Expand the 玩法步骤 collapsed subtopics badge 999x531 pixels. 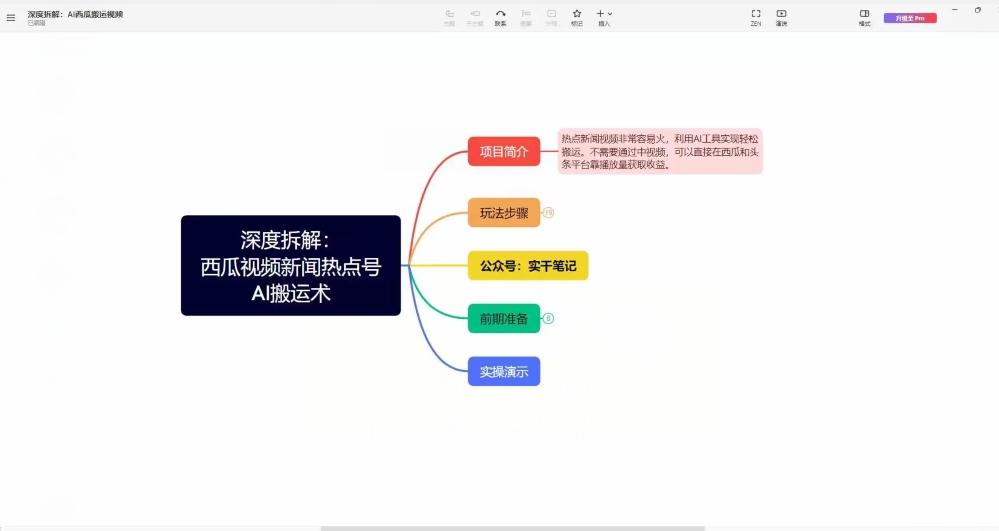pos(548,213)
